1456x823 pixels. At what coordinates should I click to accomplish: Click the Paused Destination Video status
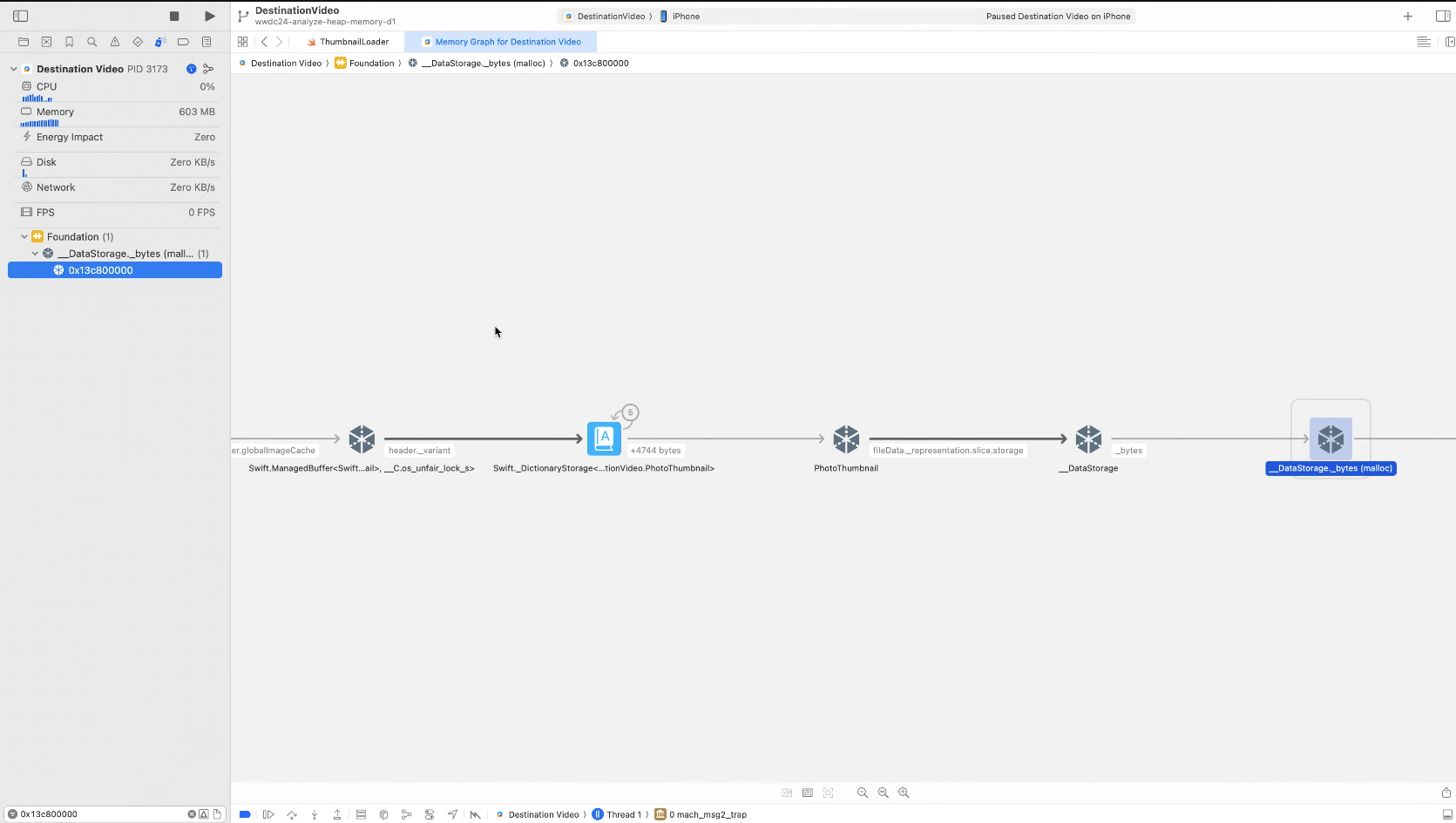tap(1058, 17)
